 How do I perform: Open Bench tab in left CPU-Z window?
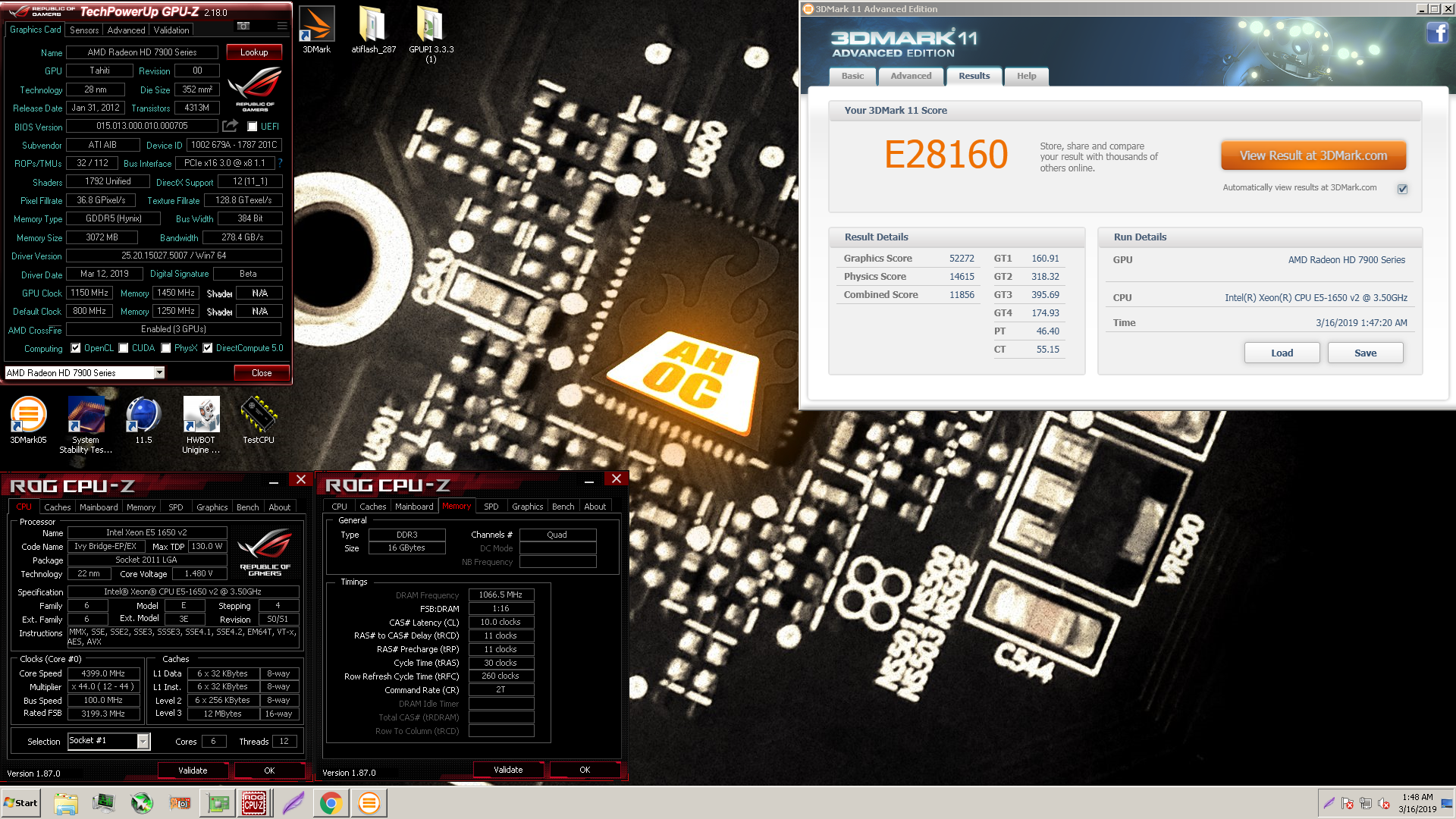(x=247, y=507)
